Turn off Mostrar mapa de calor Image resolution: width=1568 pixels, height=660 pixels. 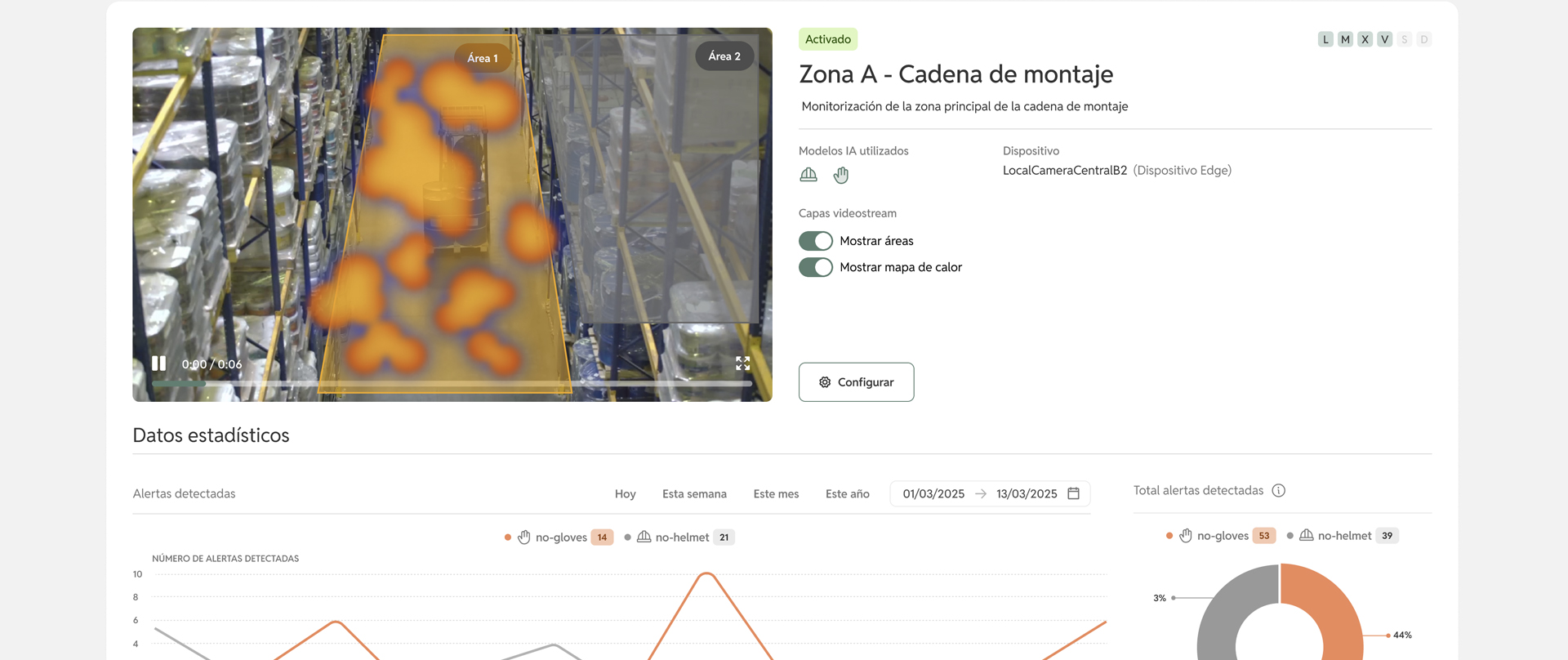tap(816, 267)
